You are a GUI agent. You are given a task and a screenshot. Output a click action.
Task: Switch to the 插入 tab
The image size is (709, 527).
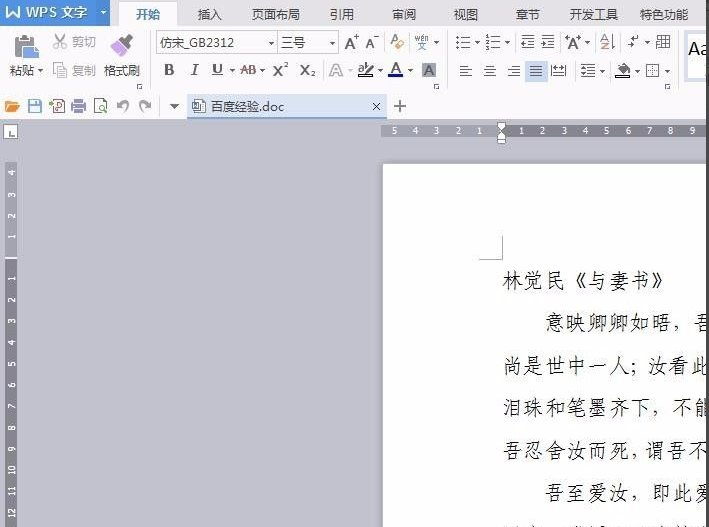[x=209, y=15]
